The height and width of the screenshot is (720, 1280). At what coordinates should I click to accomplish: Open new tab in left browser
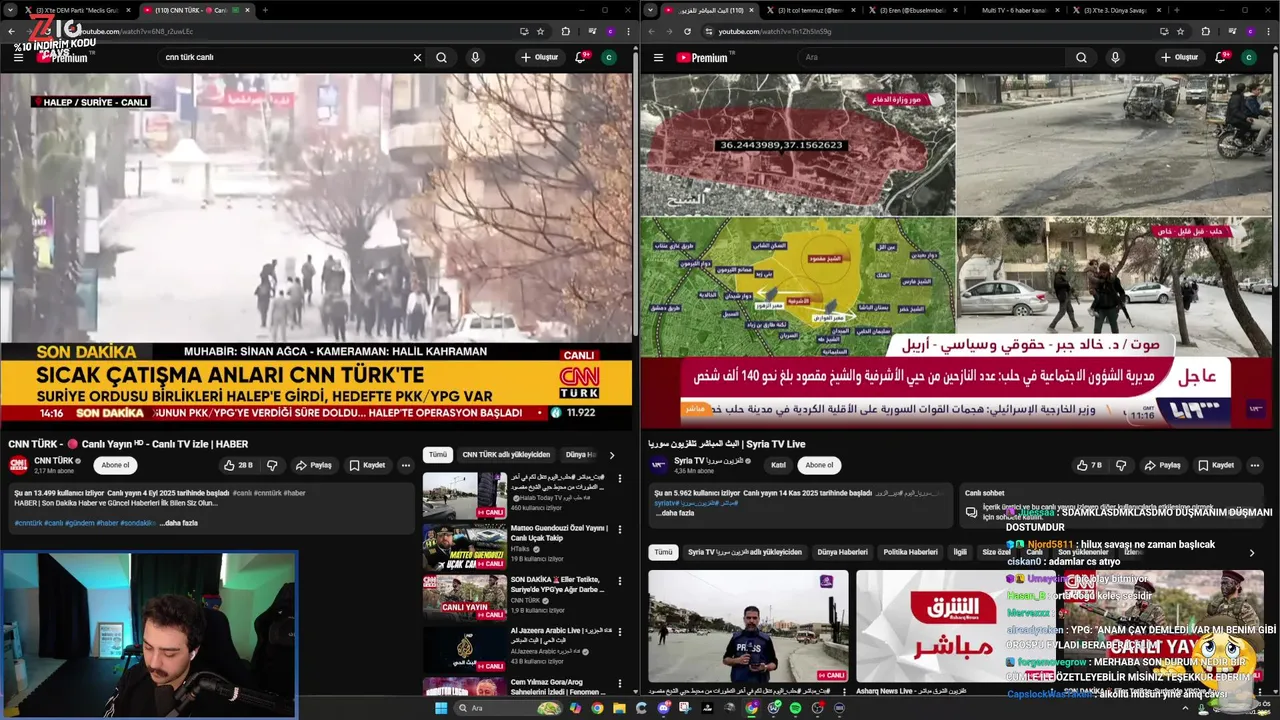click(265, 10)
